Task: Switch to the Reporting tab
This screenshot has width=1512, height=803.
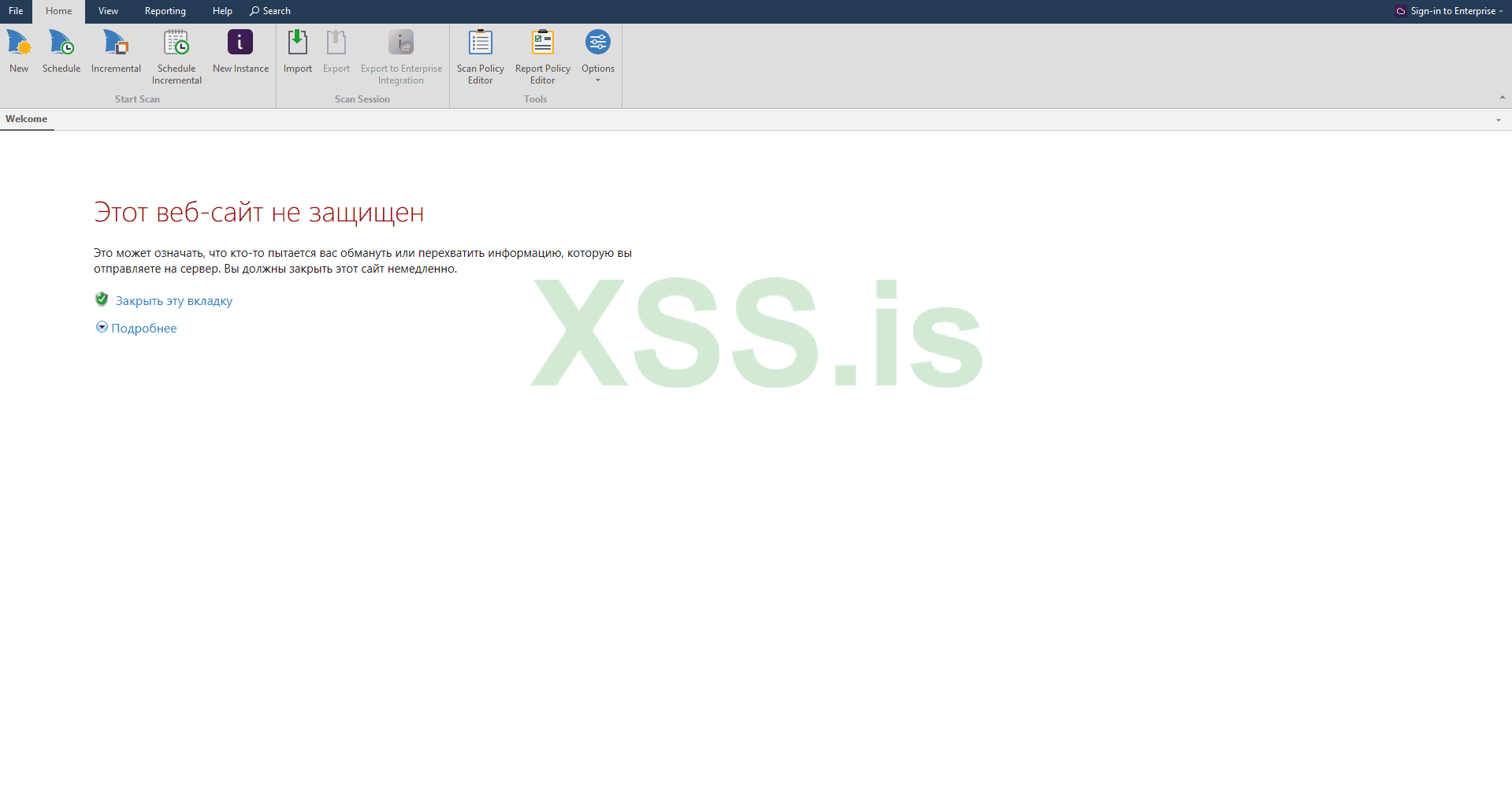Action: [165, 11]
